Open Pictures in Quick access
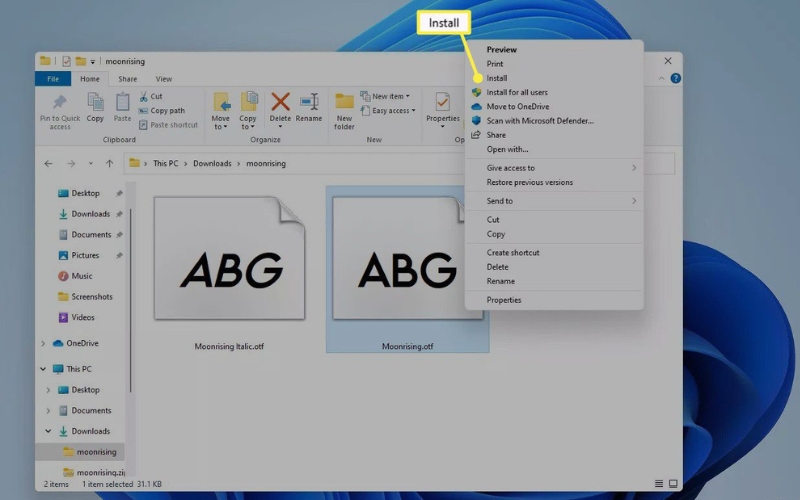 pyautogui.click(x=85, y=255)
